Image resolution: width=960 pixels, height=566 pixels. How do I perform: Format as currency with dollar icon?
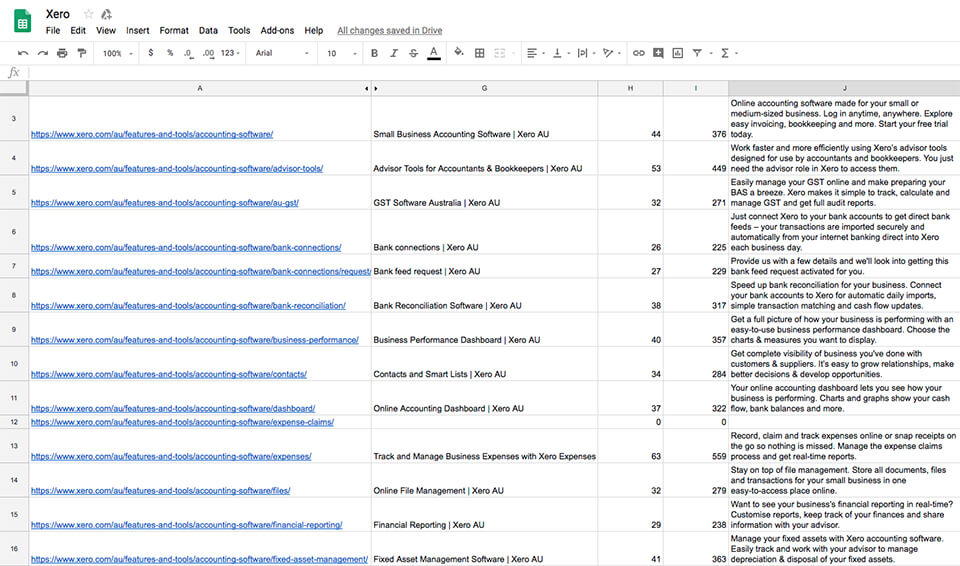151,53
